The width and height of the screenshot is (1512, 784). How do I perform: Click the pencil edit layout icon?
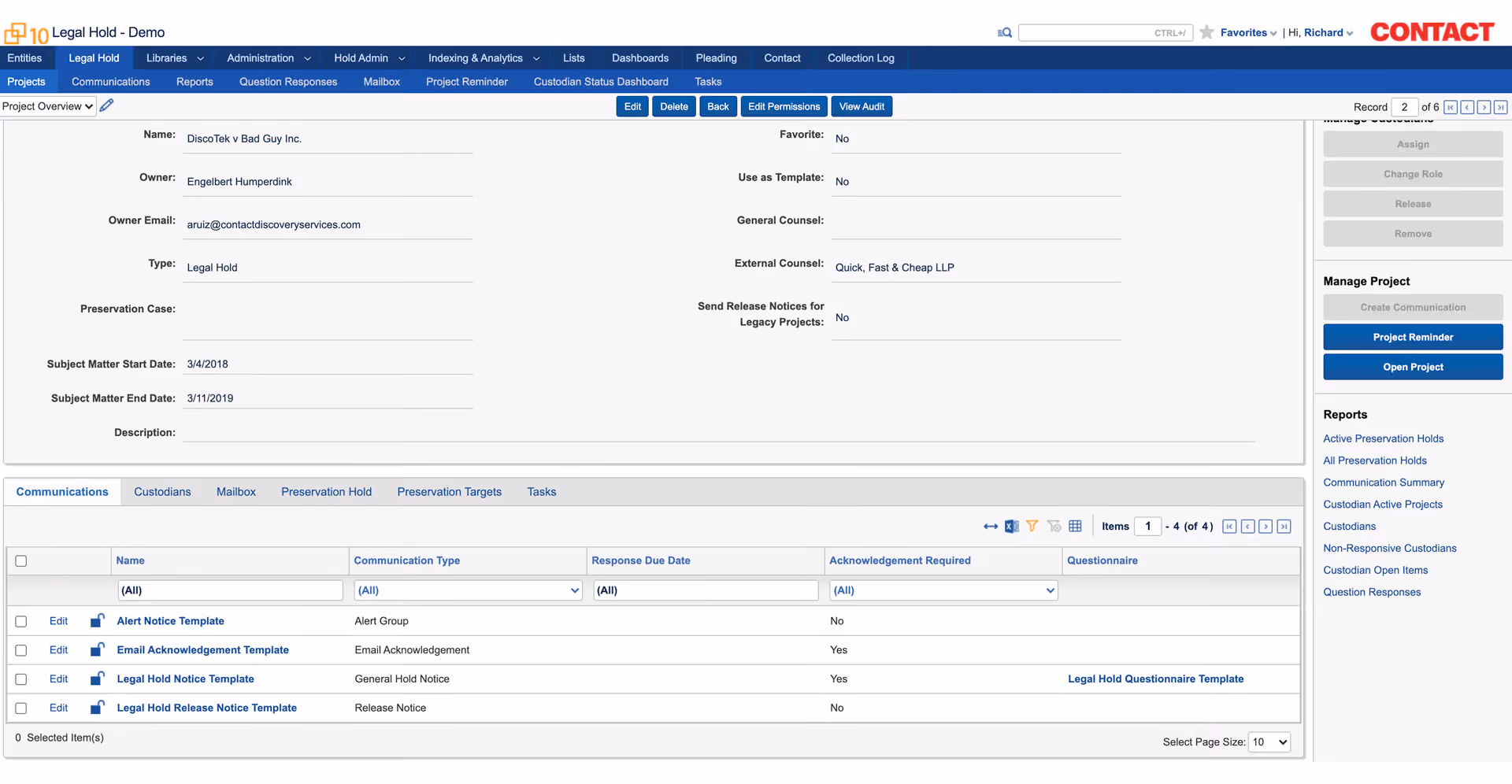coord(107,105)
